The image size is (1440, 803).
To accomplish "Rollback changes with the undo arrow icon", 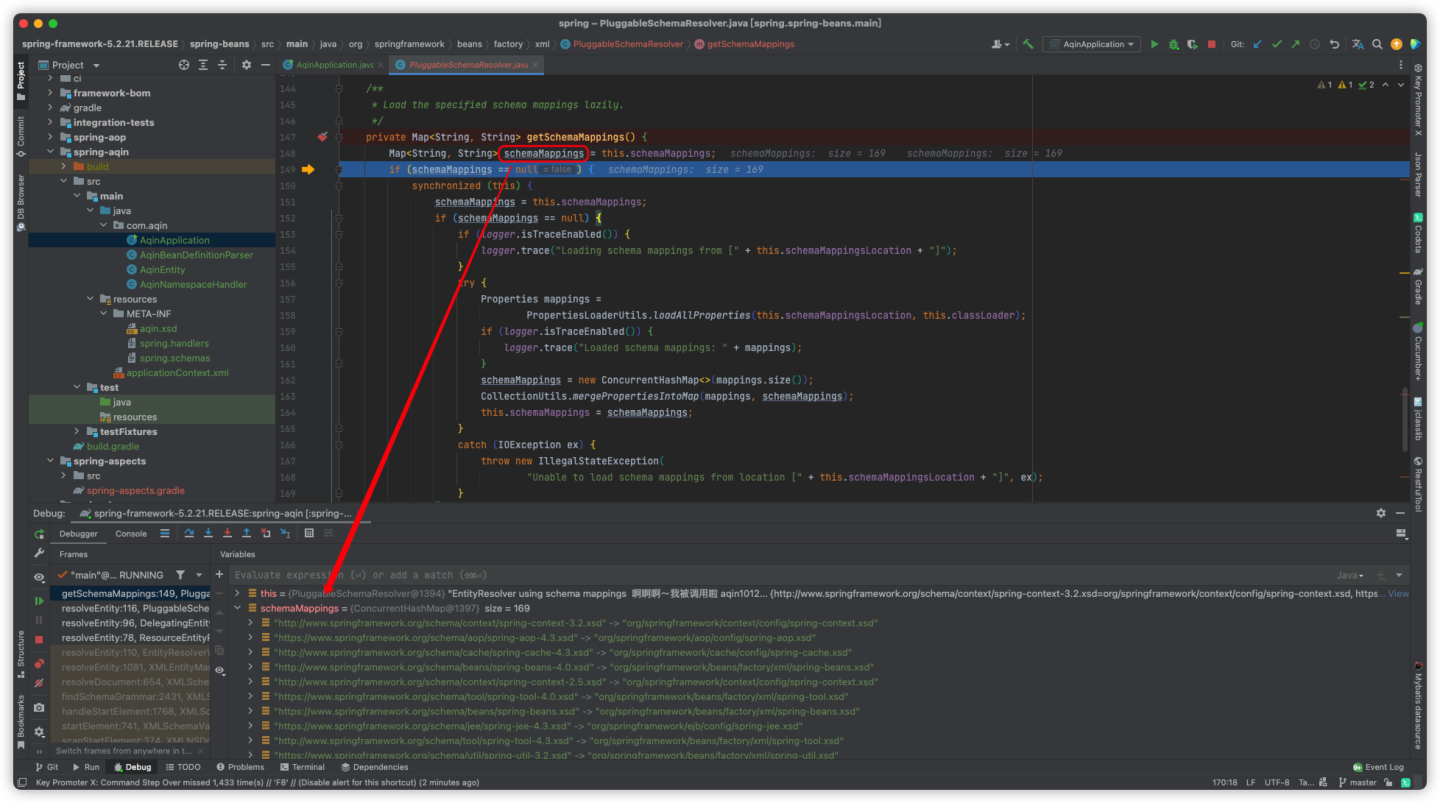I will pos(1334,44).
